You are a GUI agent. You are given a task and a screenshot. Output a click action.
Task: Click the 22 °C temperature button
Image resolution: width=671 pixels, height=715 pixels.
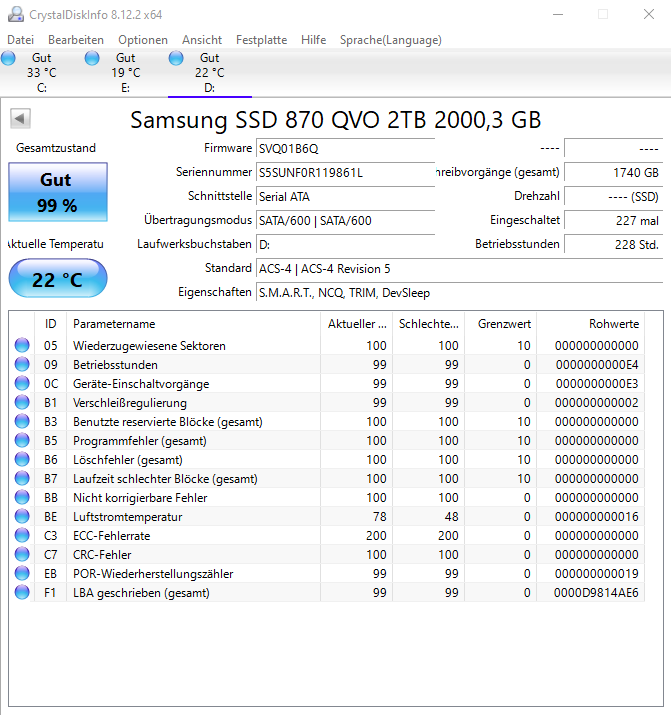(58, 278)
